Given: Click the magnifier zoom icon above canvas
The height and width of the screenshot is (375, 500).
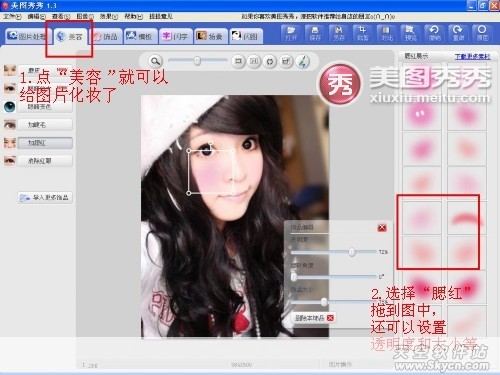Looking at the screenshot, I should (155, 61).
